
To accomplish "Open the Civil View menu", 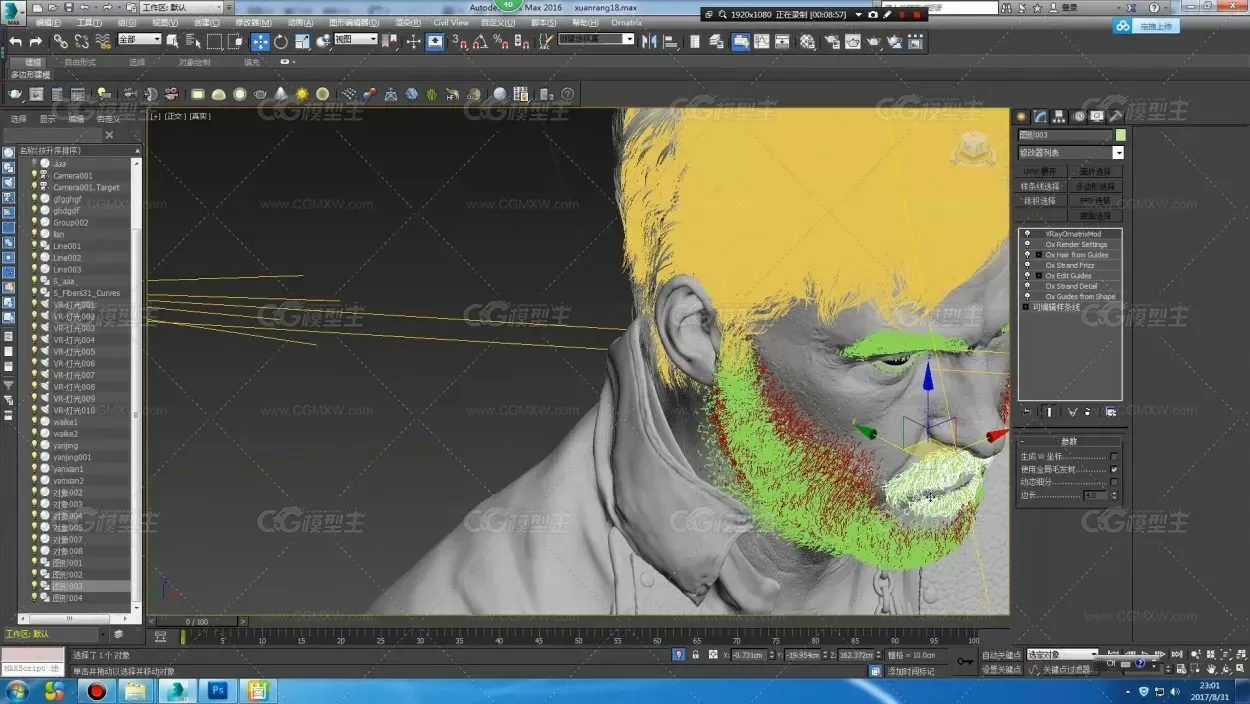I will [451, 22].
